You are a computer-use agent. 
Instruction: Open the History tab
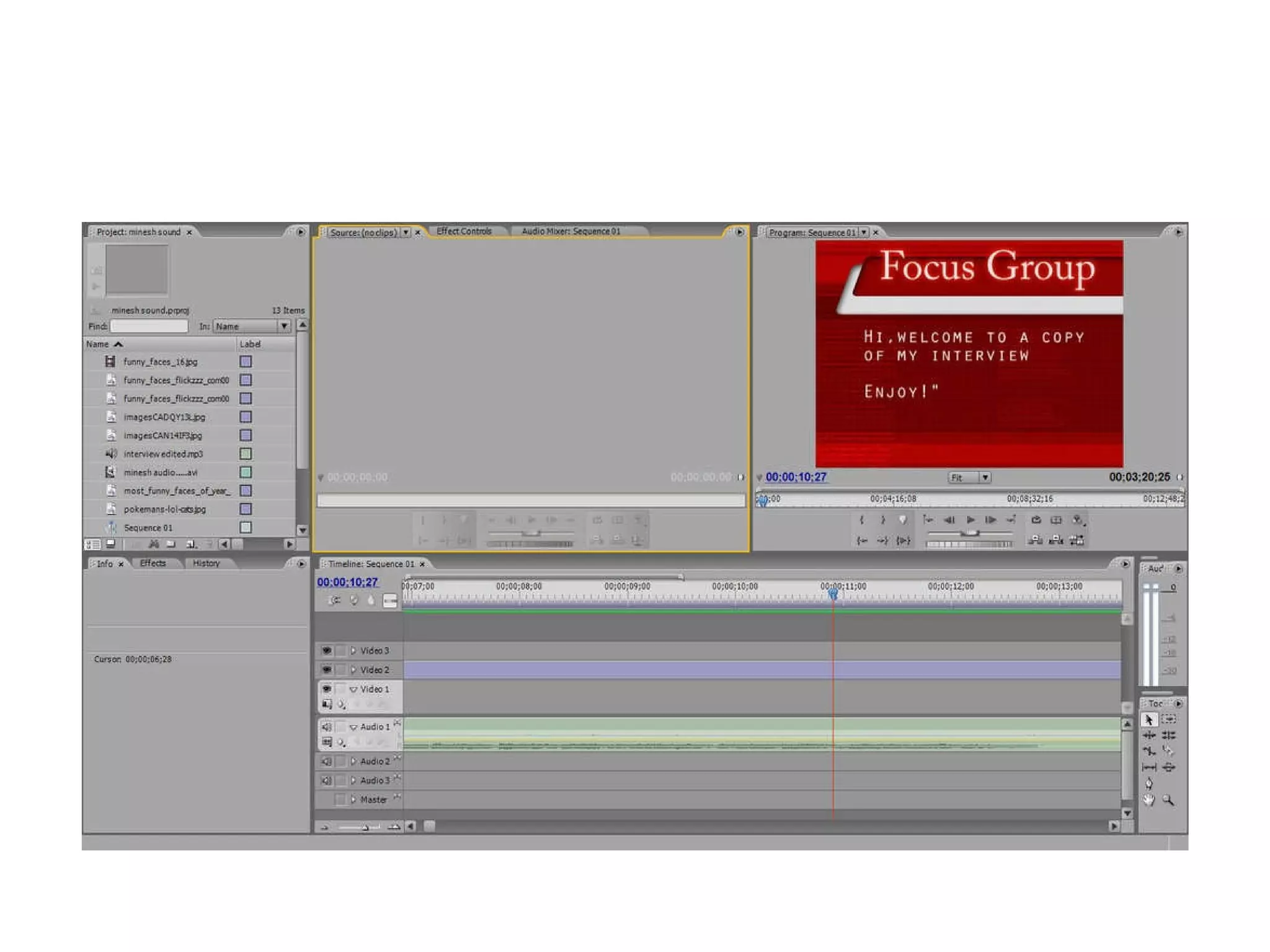(206, 563)
